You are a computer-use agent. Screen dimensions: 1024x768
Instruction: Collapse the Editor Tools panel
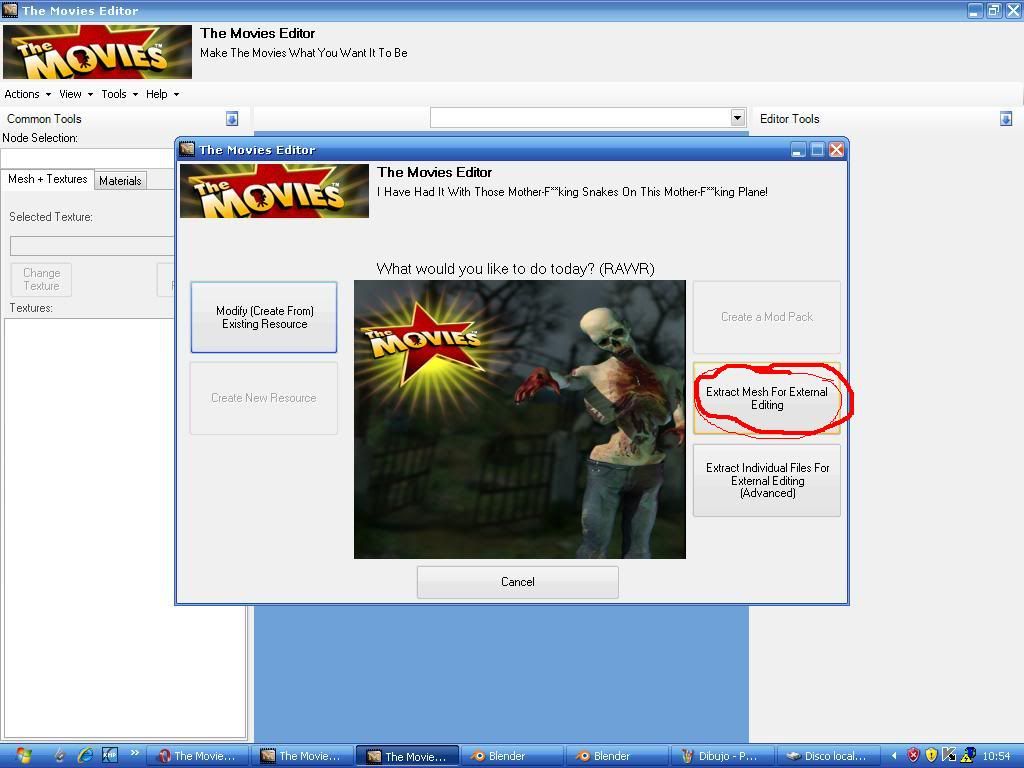1006,119
